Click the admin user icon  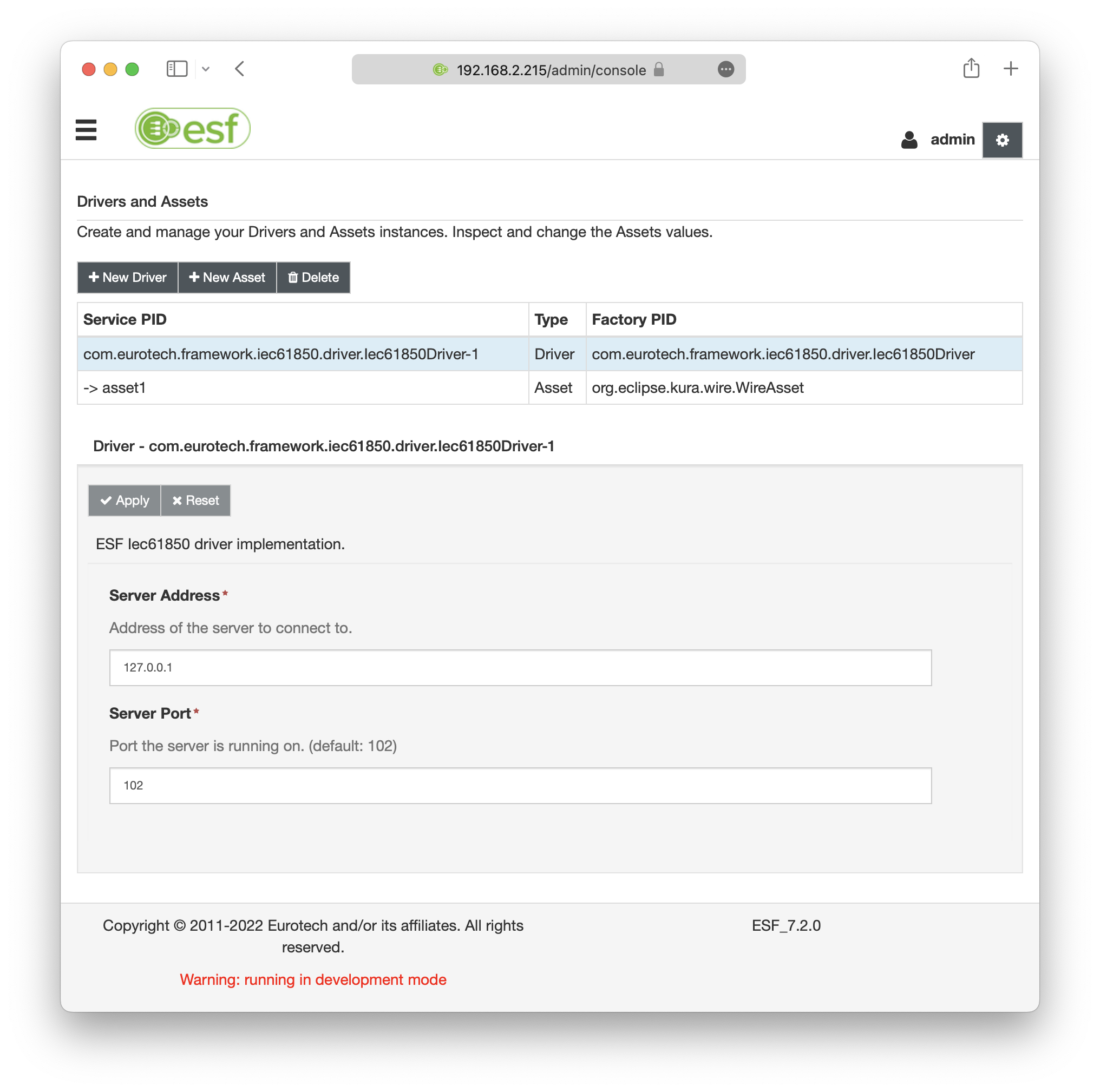tap(909, 140)
